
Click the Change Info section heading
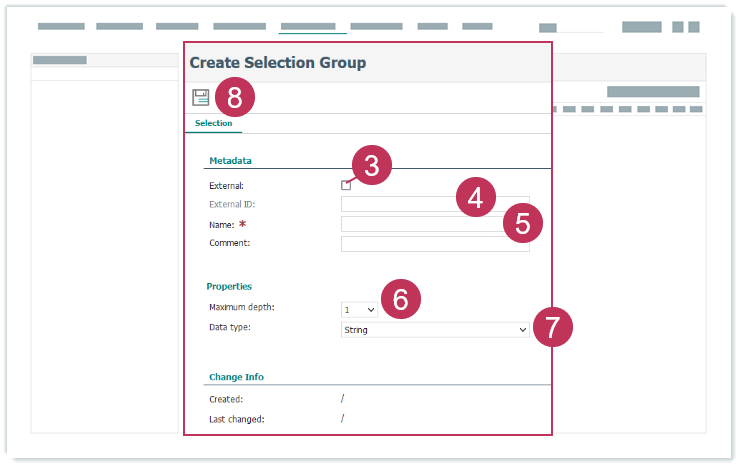pyautogui.click(x=236, y=377)
